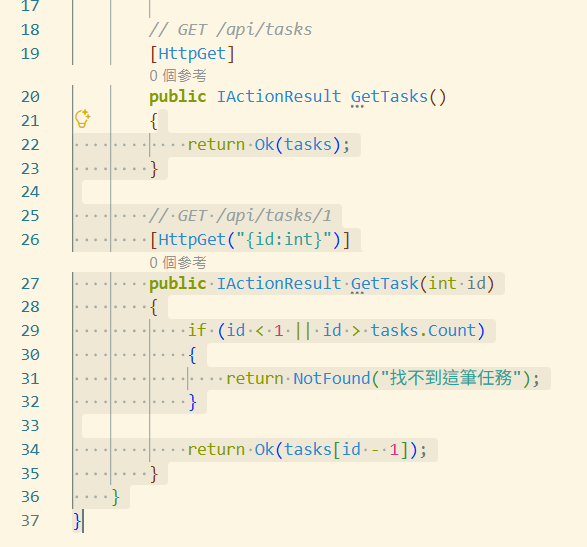
Task: Click 'tasks.Count' in the if condition
Action: click(x=423, y=331)
